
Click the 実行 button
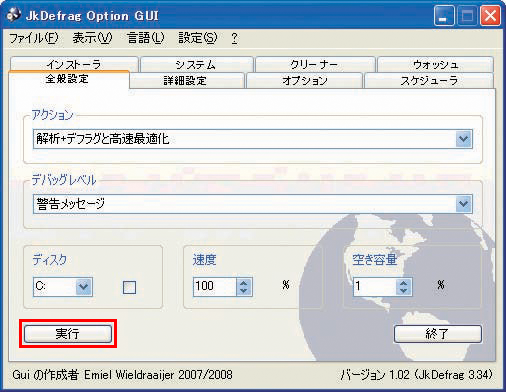(x=68, y=334)
